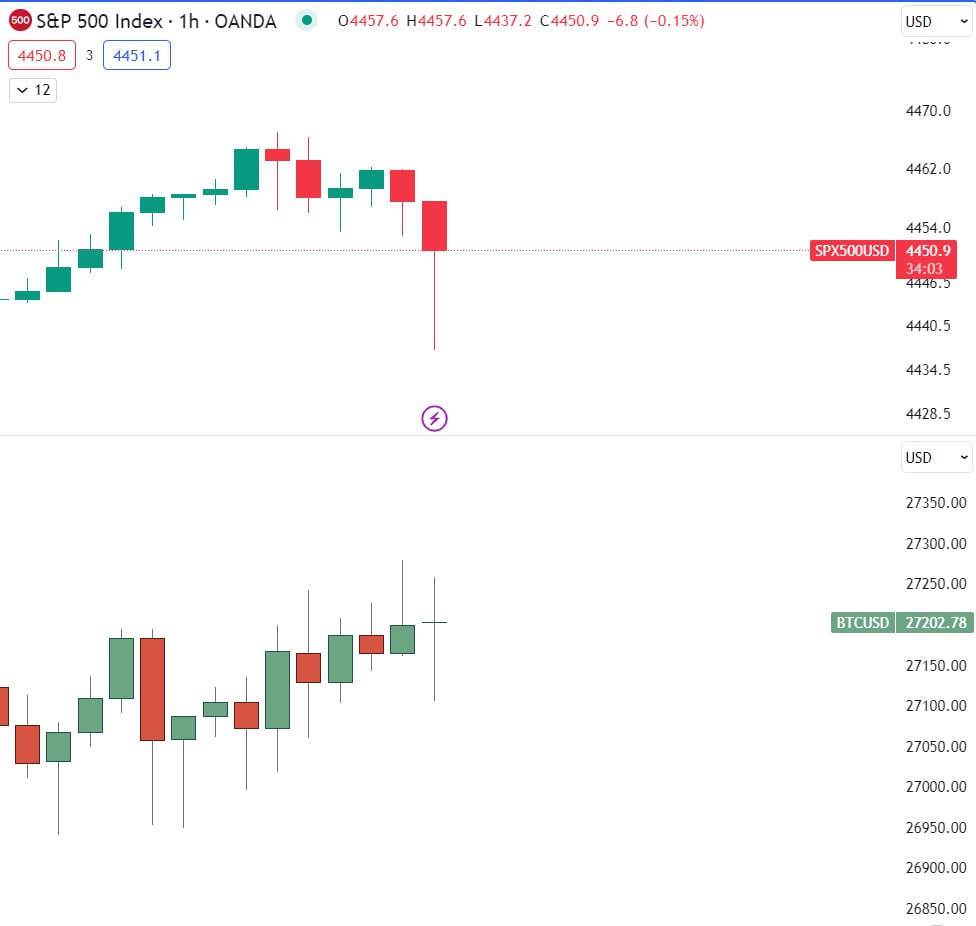Click the green market status dot
Screen dimensions: 976x926
306,21
